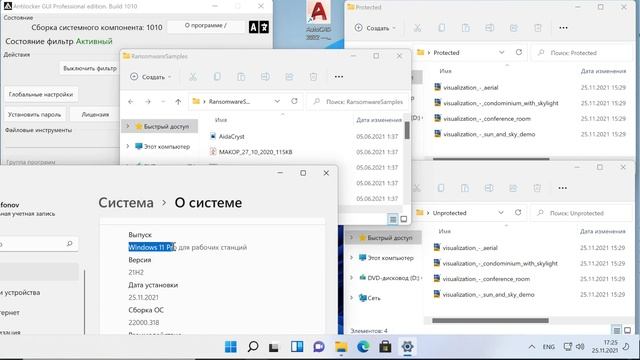Open the Windows Start menu

point(231,347)
